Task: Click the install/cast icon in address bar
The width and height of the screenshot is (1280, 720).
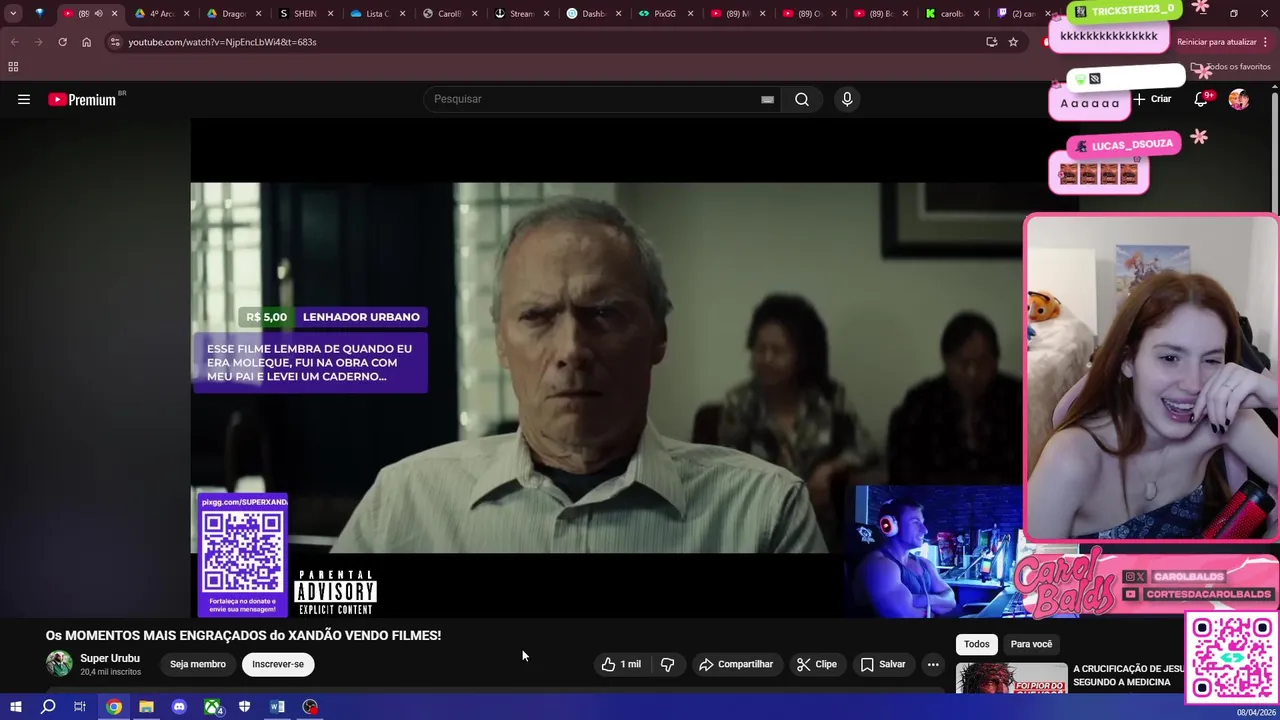Action: [991, 42]
